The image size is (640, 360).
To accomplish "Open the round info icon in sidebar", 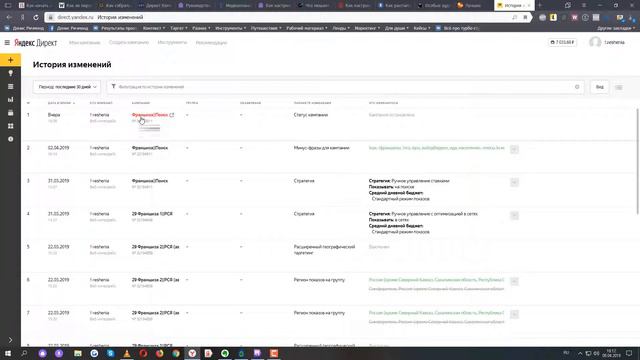I will (11, 139).
